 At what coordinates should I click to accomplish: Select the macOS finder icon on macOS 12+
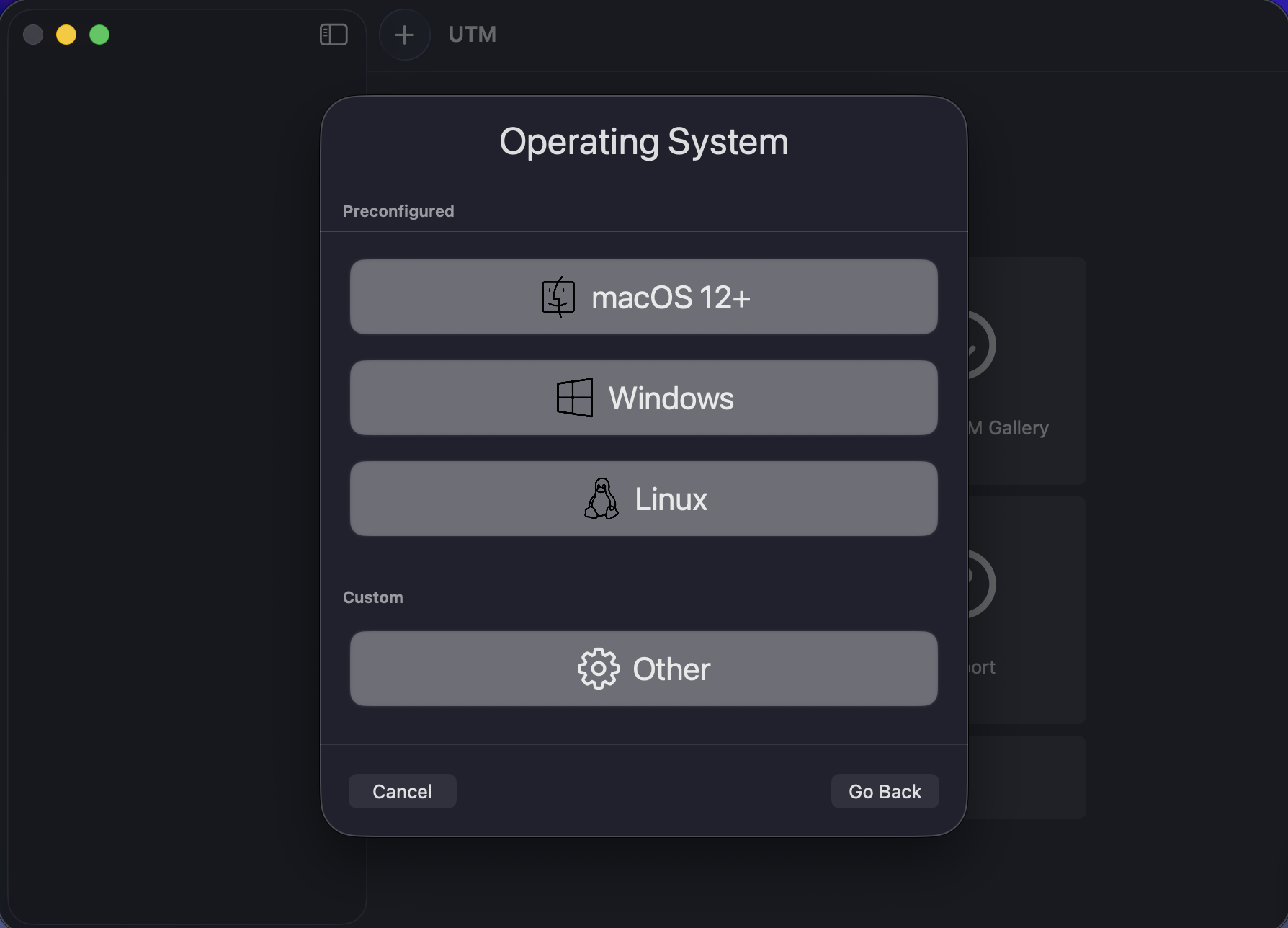(x=557, y=296)
